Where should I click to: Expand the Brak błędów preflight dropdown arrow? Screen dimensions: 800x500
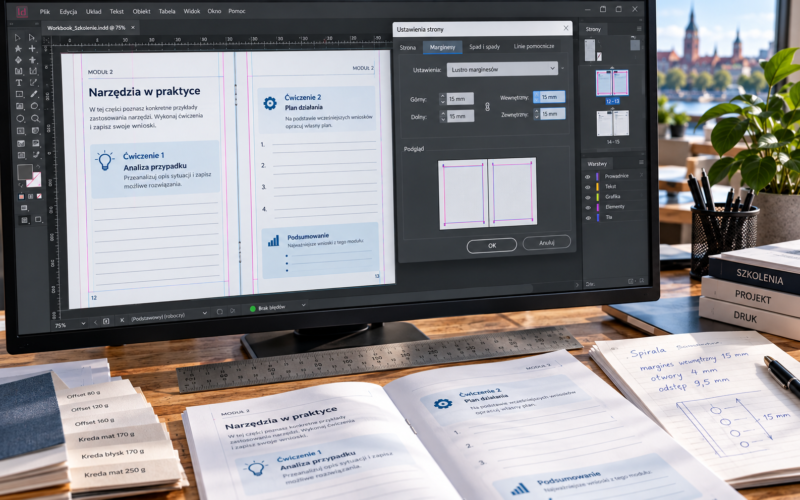(304, 305)
